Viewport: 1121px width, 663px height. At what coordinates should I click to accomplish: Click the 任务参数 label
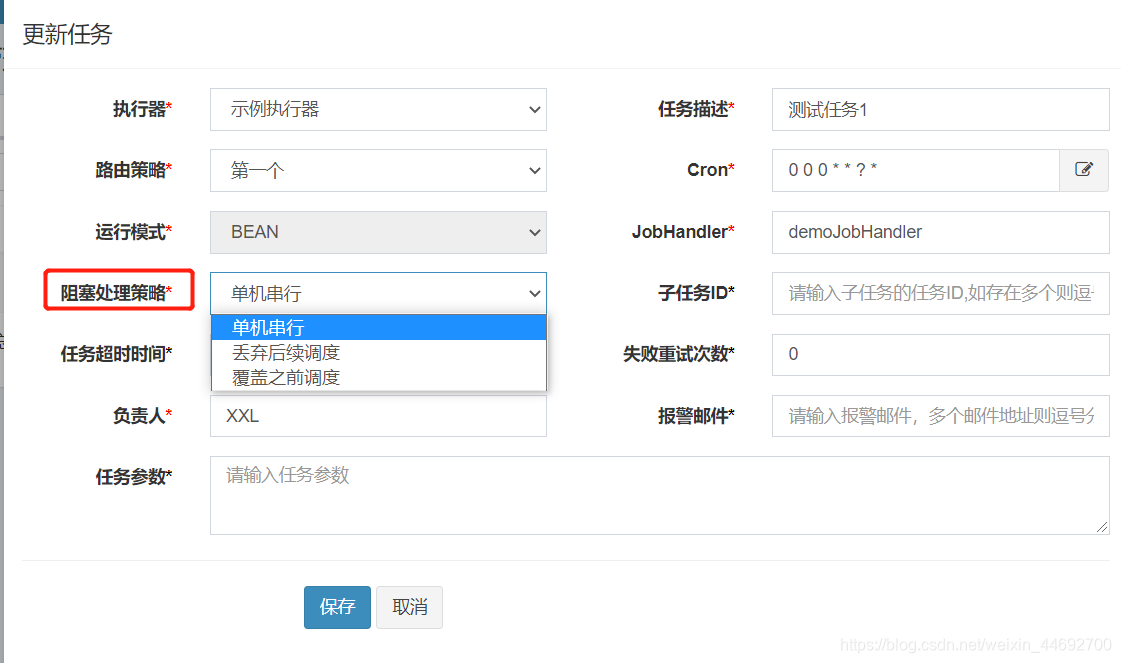[134, 477]
